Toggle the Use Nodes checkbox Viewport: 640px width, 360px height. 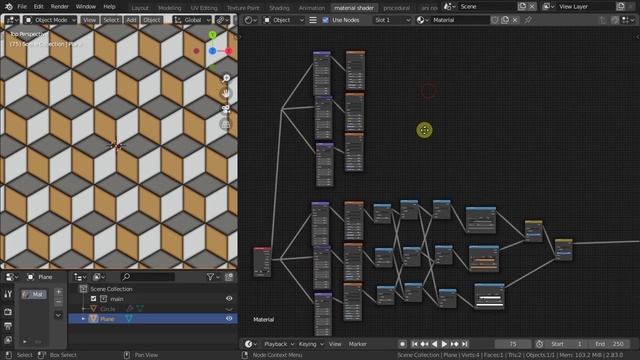325,20
